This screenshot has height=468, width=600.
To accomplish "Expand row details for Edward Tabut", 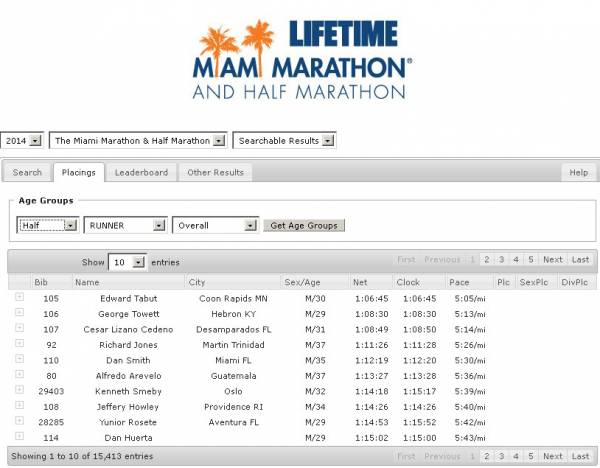I will [20, 297].
